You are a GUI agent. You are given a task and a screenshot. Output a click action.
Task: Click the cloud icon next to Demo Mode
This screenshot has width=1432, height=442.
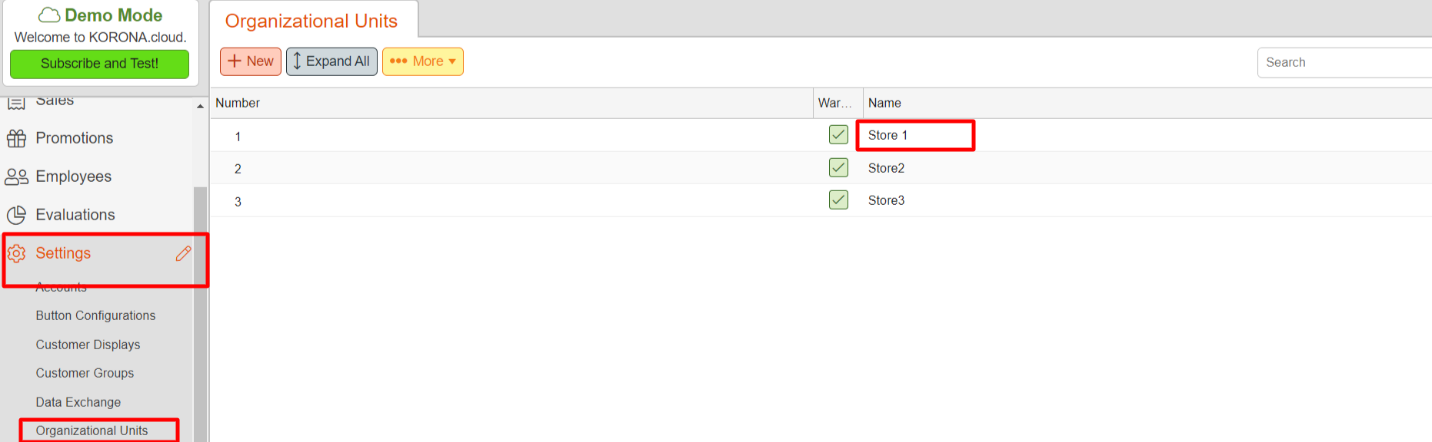[50, 16]
